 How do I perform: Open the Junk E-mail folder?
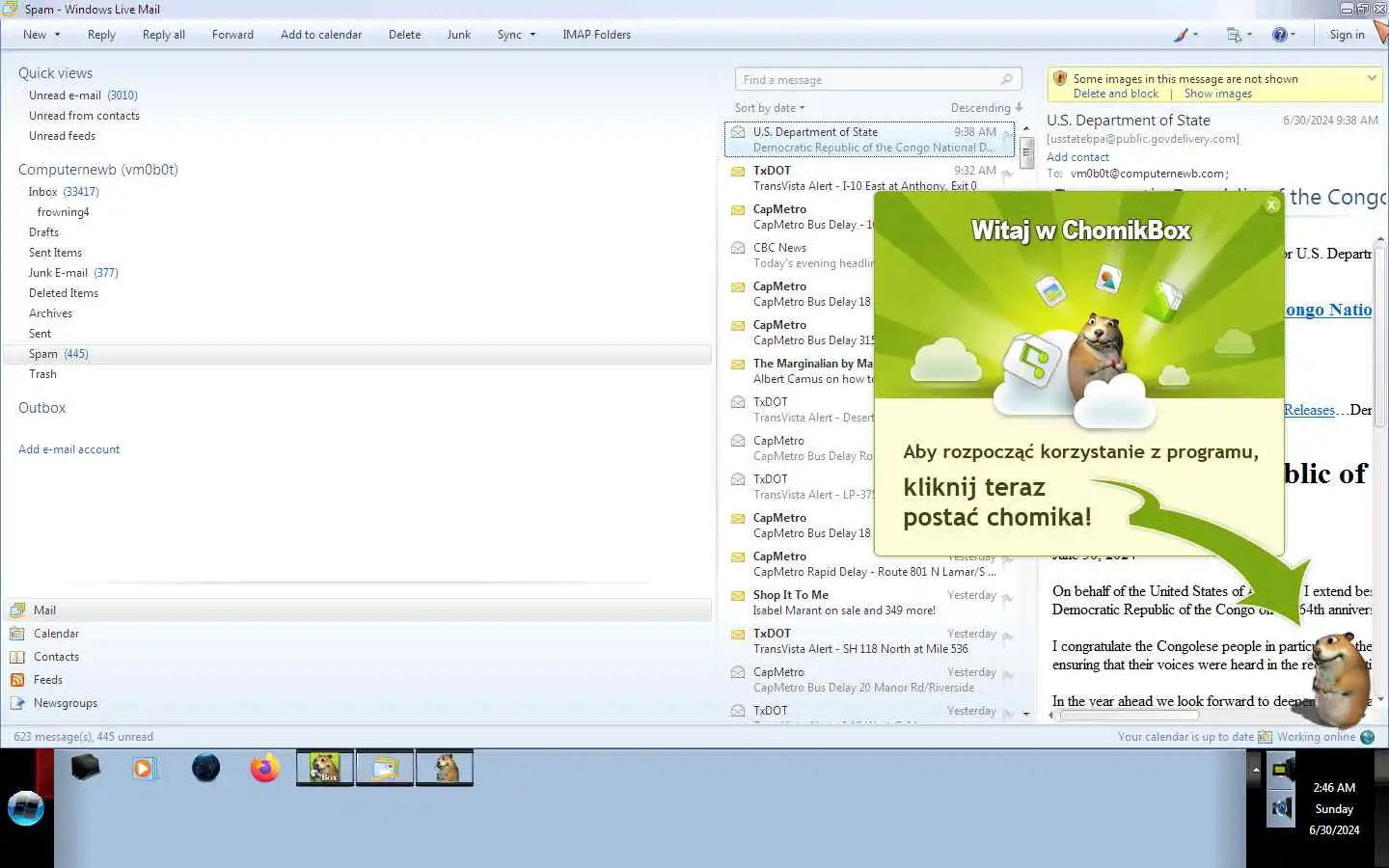tap(73, 273)
